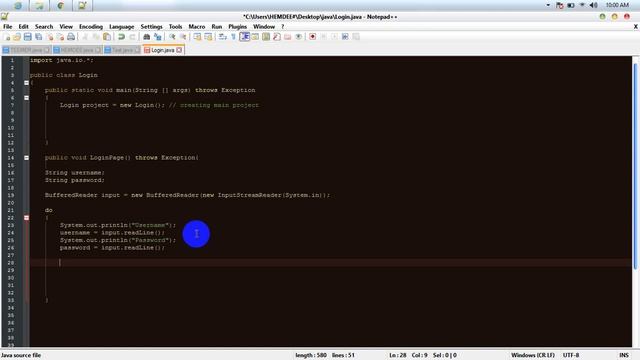This screenshot has width=640, height=360.
Task: Click the Zoom Out magnifier icon
Action: [x=183, y=37]
